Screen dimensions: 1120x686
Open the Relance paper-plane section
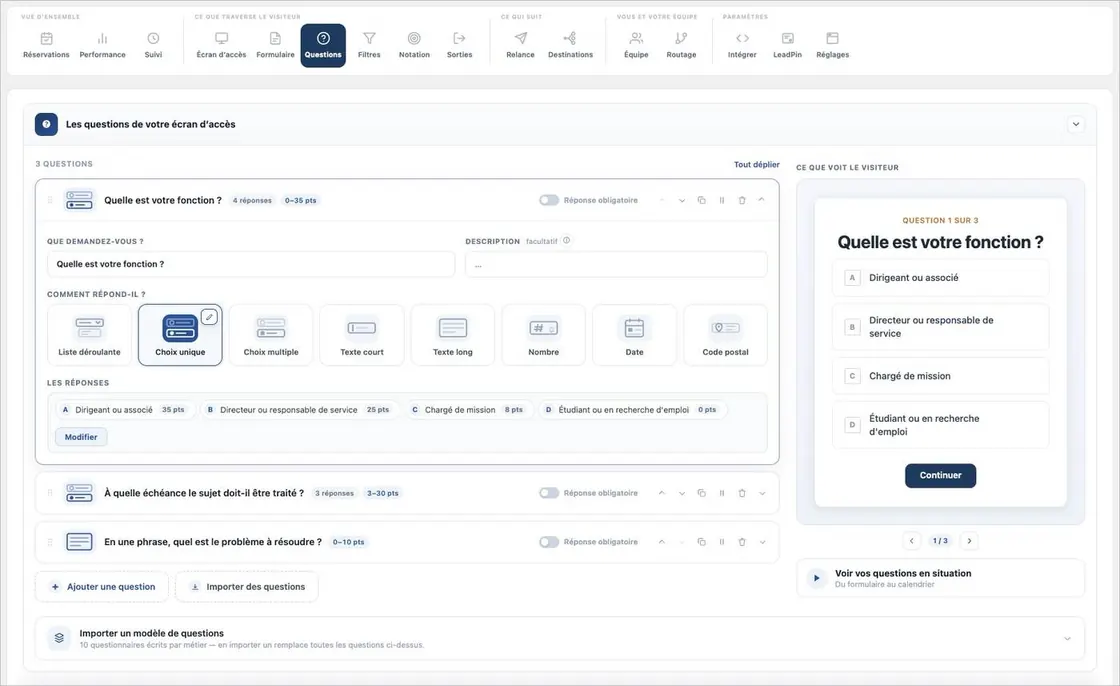[520, 45]
